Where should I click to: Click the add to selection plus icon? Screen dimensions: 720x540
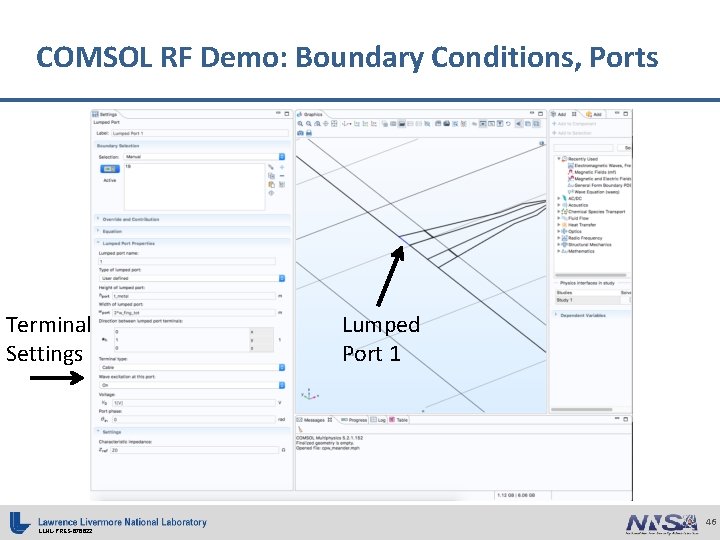click(282, 168)
